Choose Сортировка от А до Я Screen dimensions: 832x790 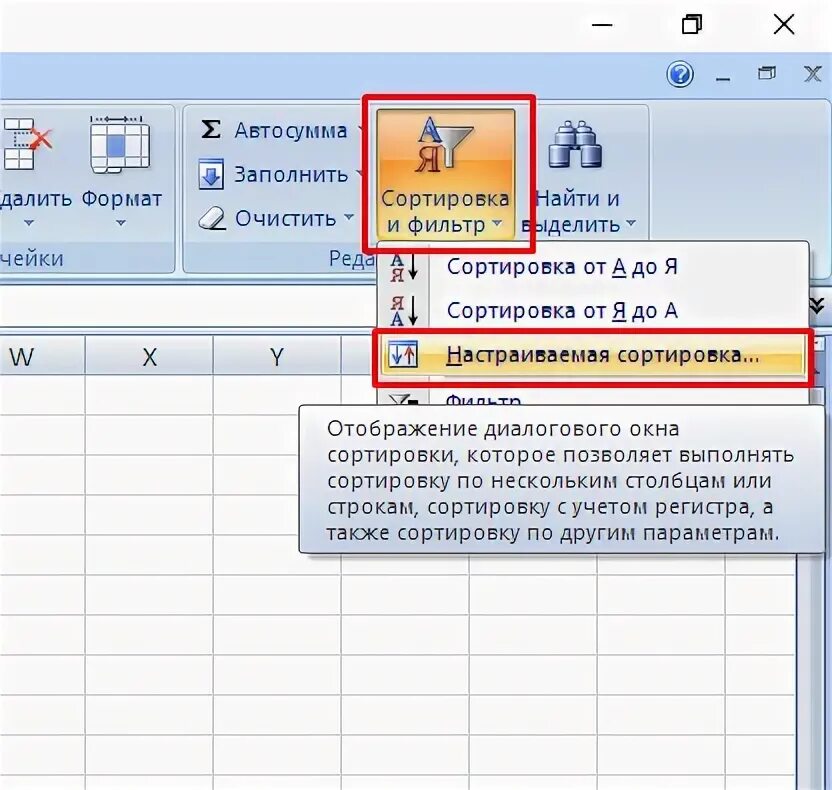[x=593, y=267]
